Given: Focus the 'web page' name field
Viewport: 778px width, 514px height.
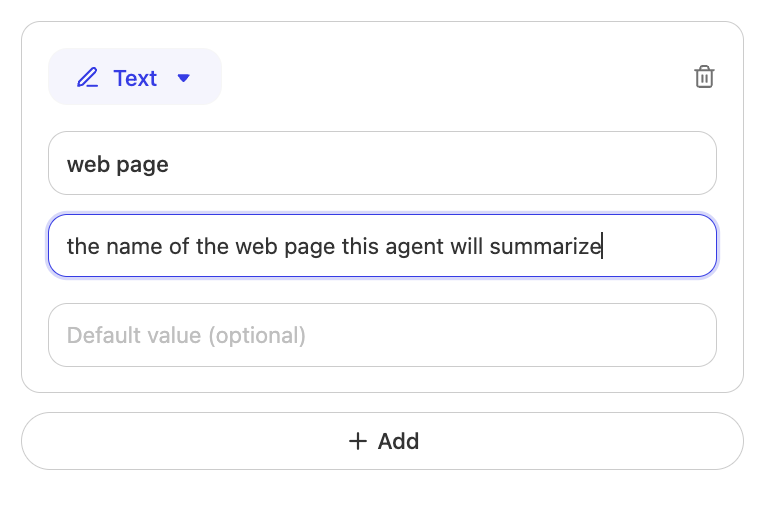Looking at the screenshot, I should (x=382, y=163).
